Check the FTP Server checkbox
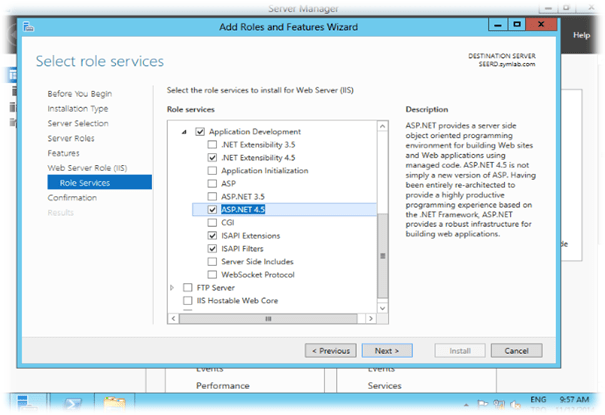 (188, 287)
